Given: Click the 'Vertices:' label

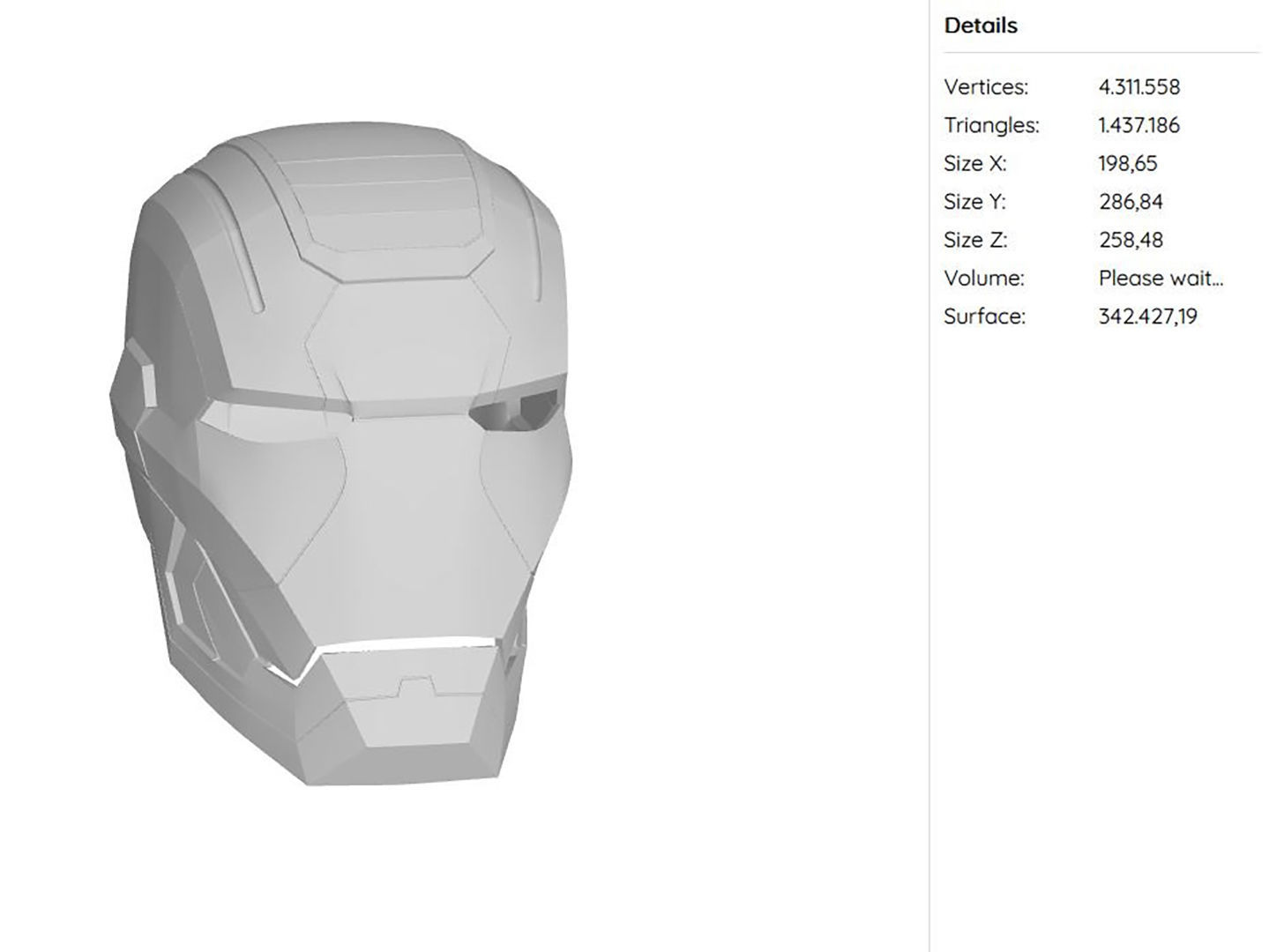Looking at the screenshot, I should click(x=986, y=87).
